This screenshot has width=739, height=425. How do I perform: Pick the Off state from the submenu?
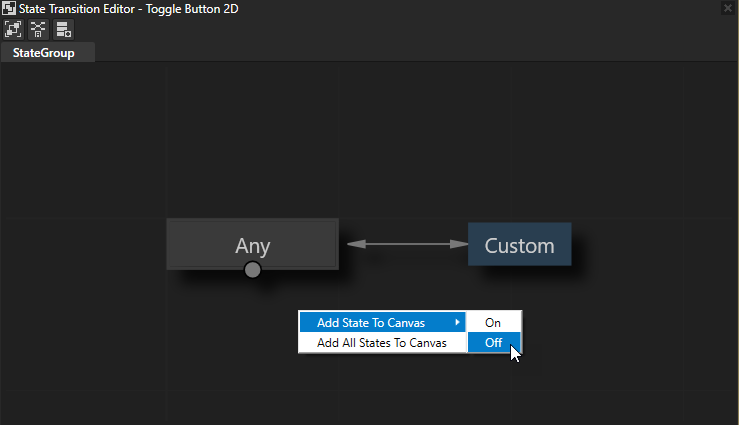pyautogui.click(x=493, y=343)
